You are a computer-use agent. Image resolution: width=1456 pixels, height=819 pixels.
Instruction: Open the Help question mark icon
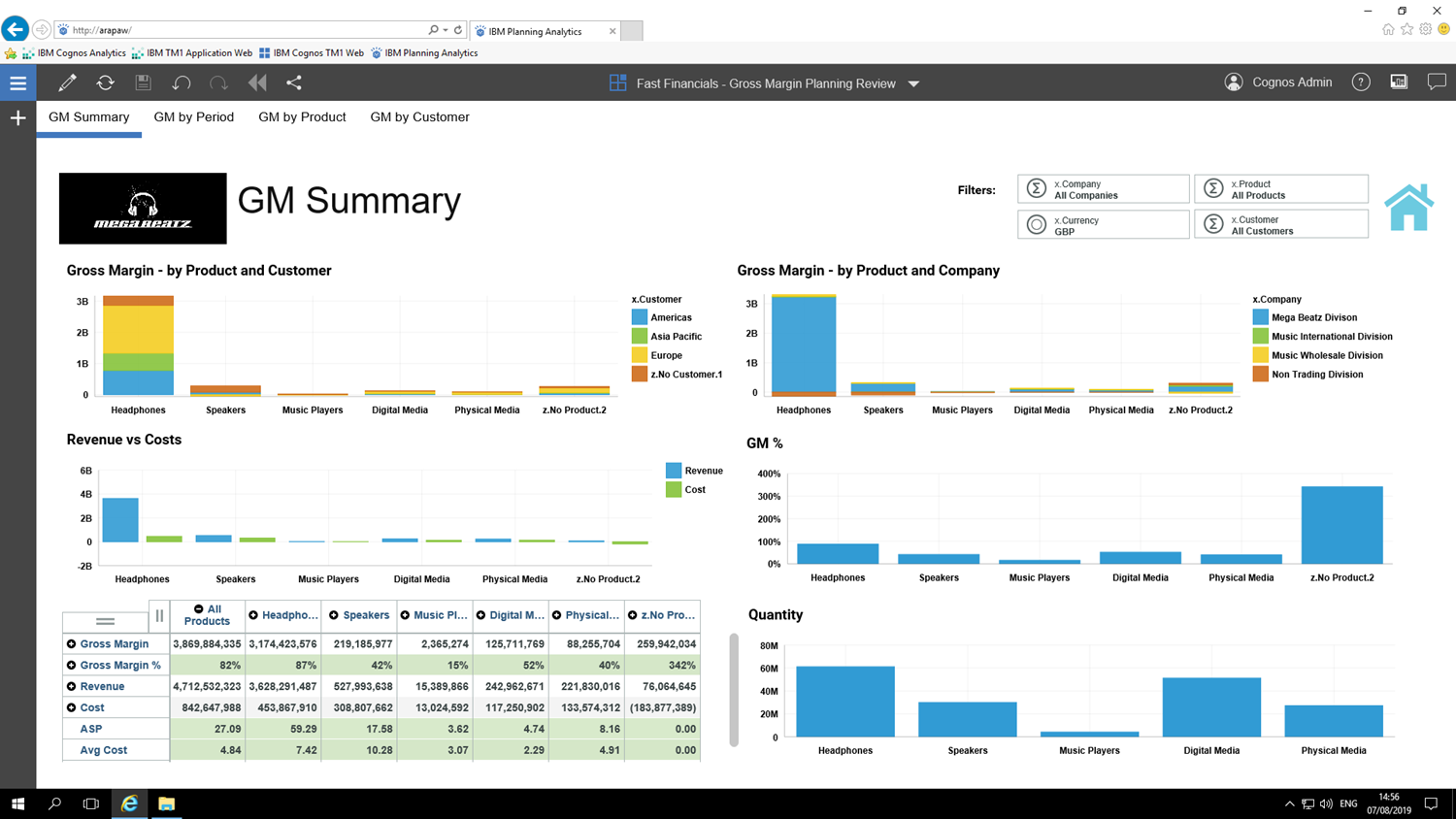tap(1361, 82)
